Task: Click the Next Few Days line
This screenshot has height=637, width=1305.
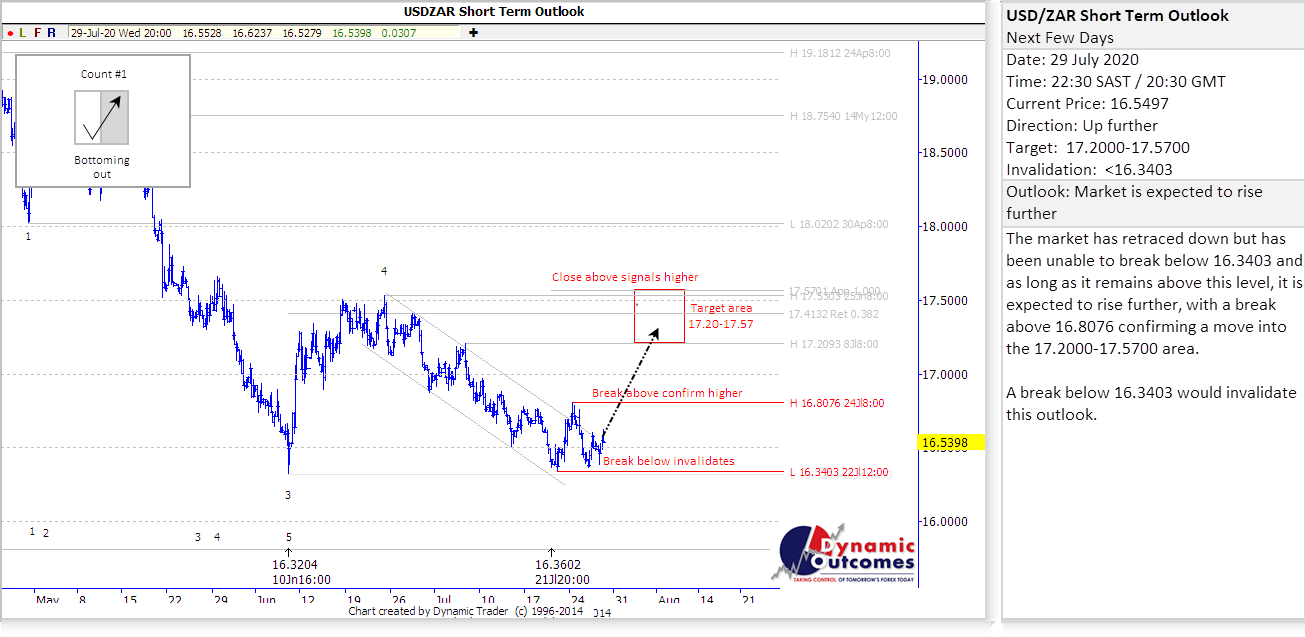Action: click(1060, 38)
